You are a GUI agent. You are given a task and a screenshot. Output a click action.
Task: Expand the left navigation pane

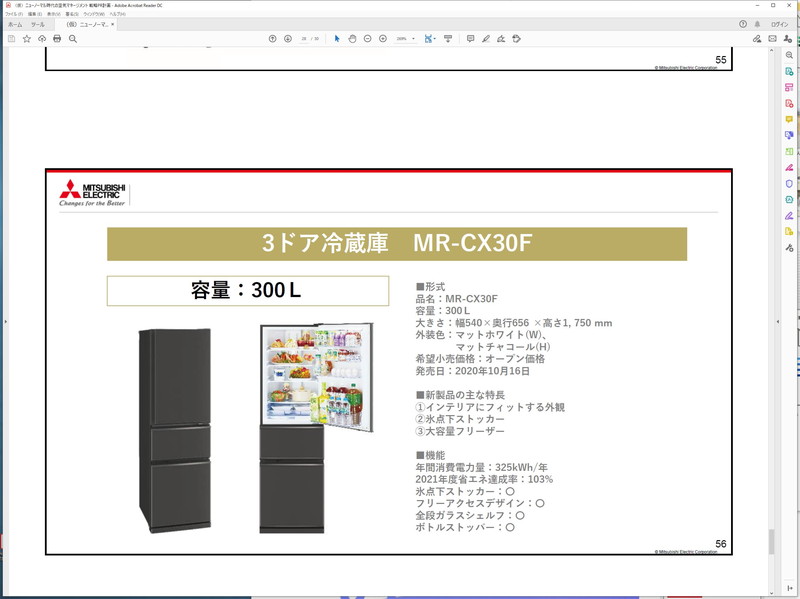point(4,322)
